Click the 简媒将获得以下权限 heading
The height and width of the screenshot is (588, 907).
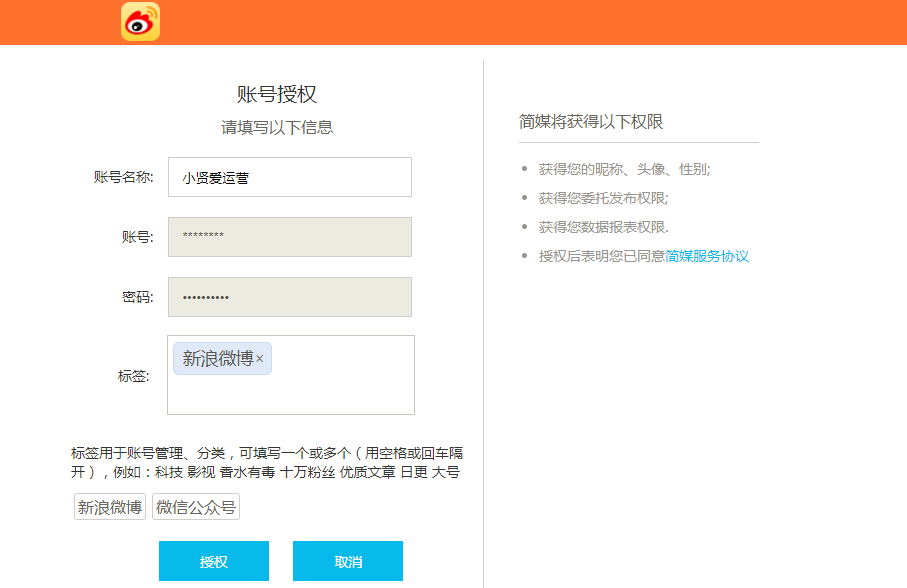591,121
